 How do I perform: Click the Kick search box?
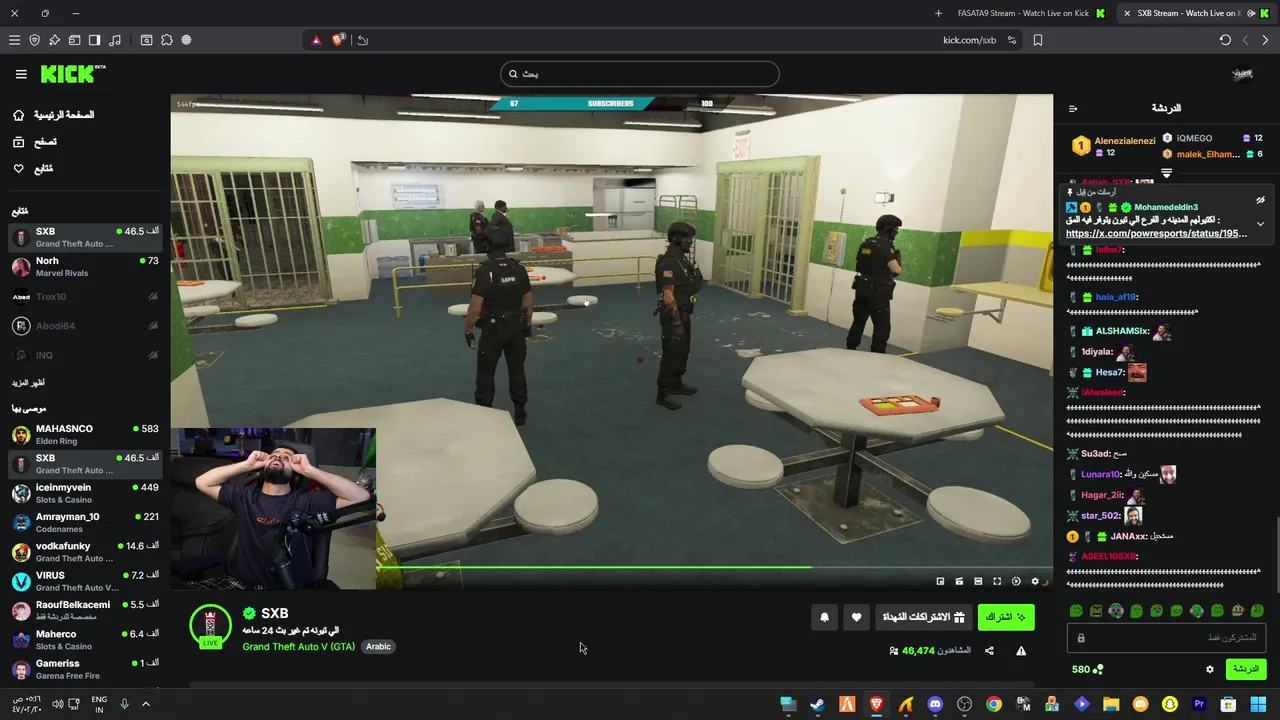(639, 74)
